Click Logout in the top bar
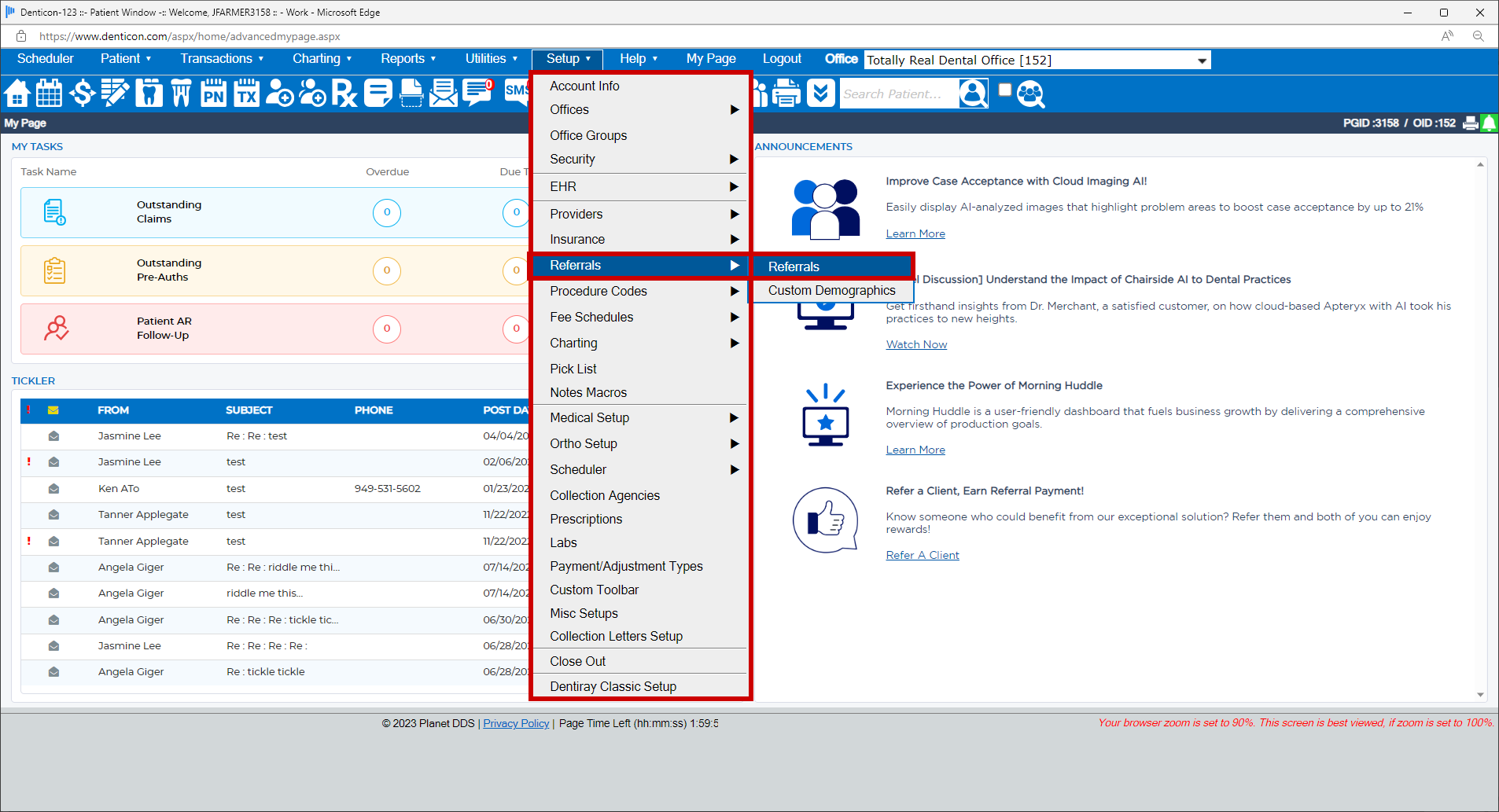This screenshot has width=1499, height=812. [782, 59]
